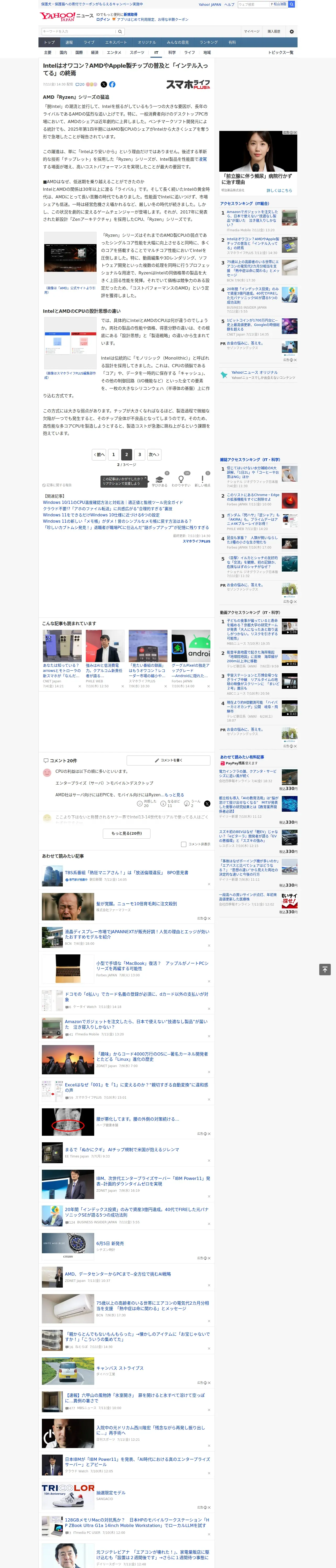This screenshot has height=1568, width=336.
Task: Click the keyword search magnifier icon
Action: click(120, 32)
